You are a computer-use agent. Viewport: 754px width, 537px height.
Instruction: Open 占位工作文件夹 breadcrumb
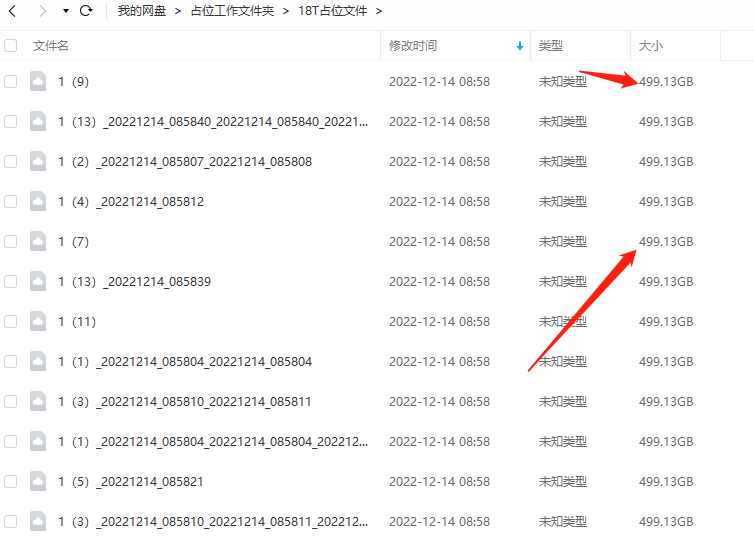[232, 11]
